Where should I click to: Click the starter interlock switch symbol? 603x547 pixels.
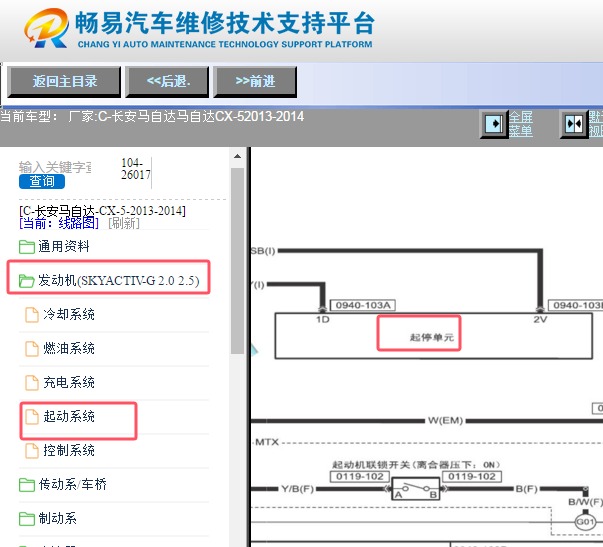pyautogui.click(x=415, y=489)
